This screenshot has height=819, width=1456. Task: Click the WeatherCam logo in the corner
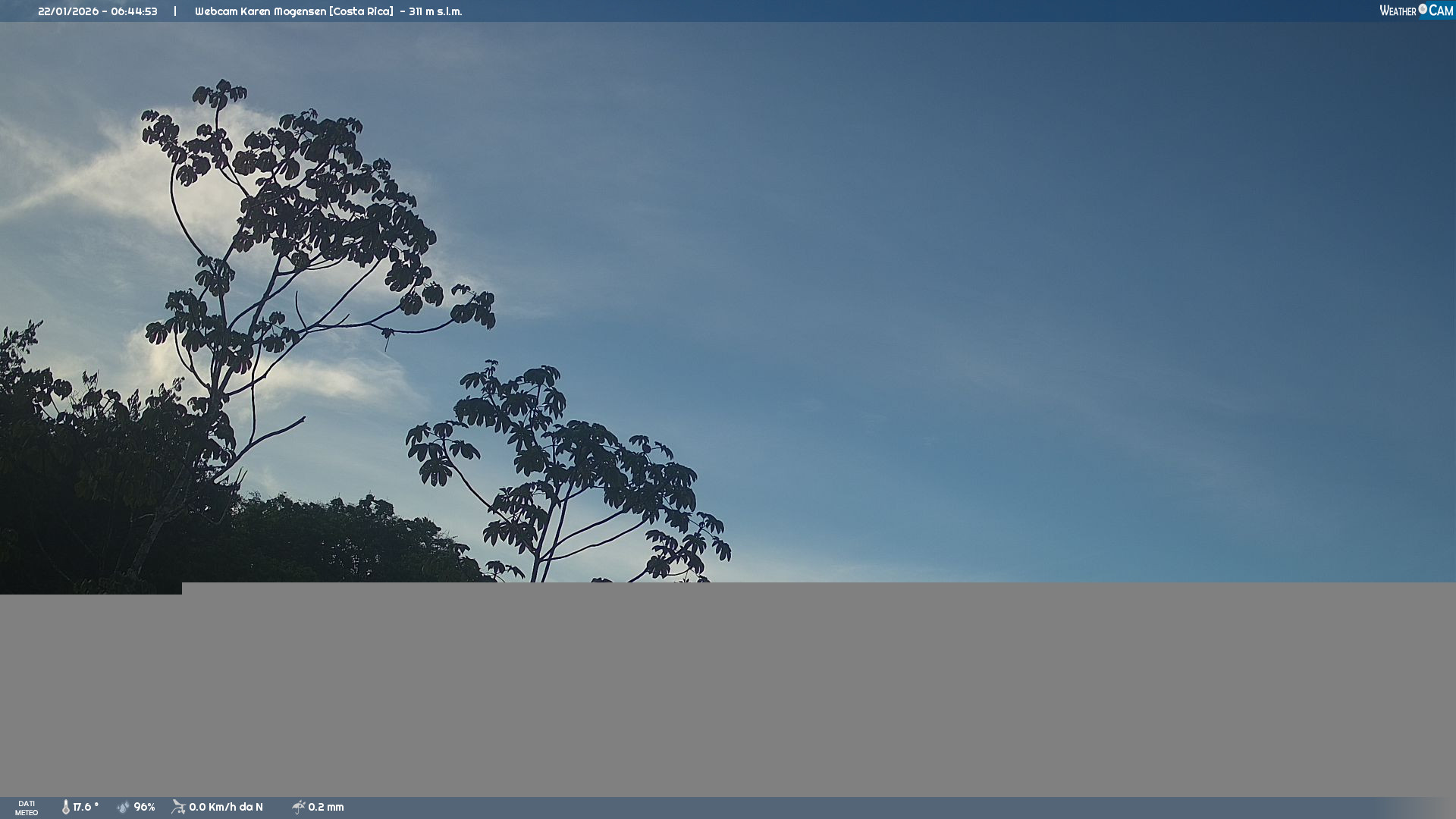[1416, 11]
